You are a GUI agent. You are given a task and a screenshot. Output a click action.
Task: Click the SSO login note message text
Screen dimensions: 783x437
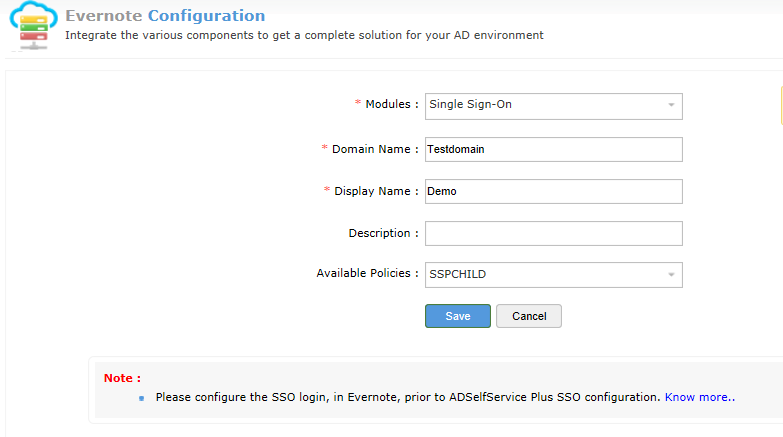408,397
